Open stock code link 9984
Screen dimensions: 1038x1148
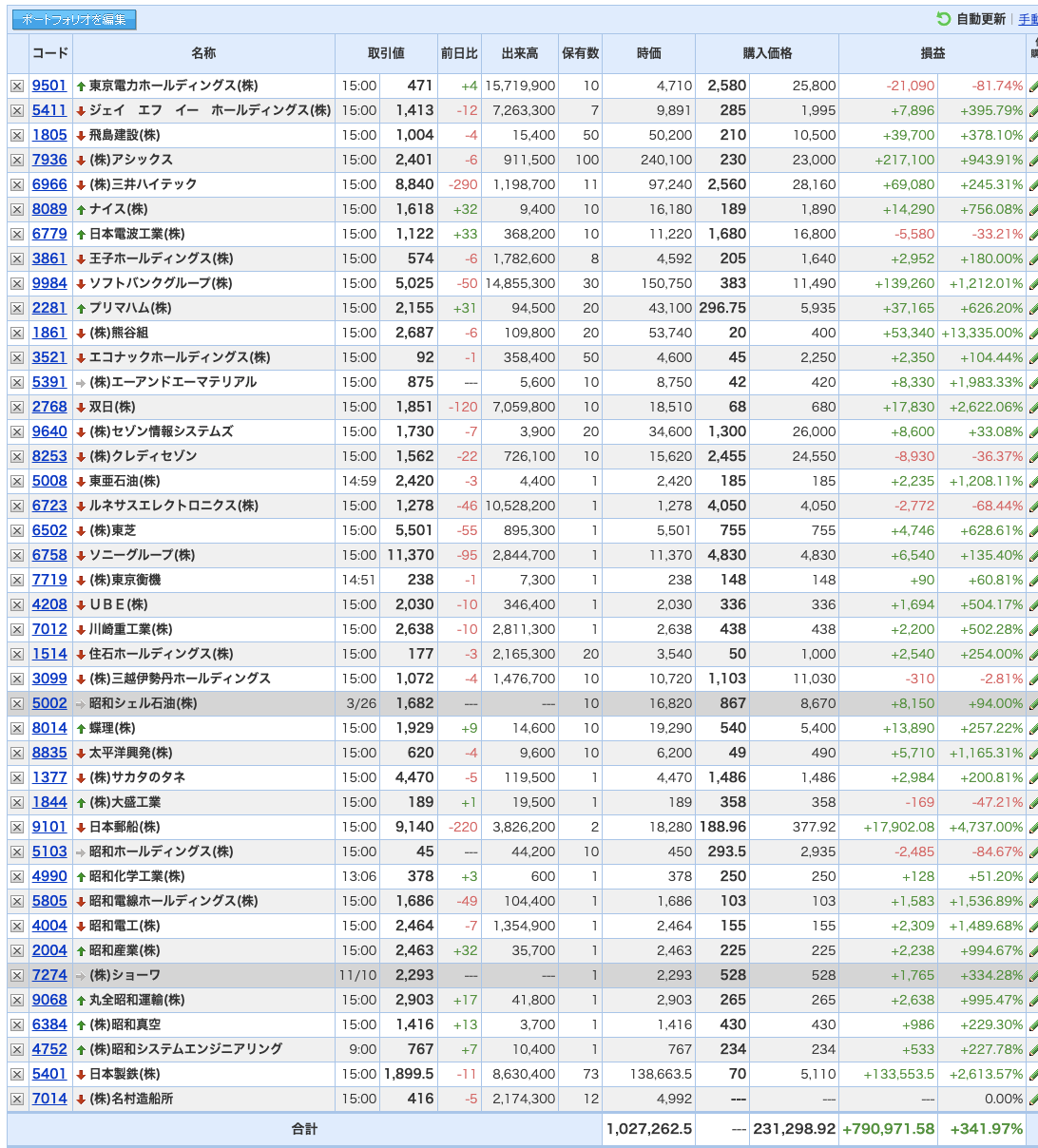click(x=49, y=283)
